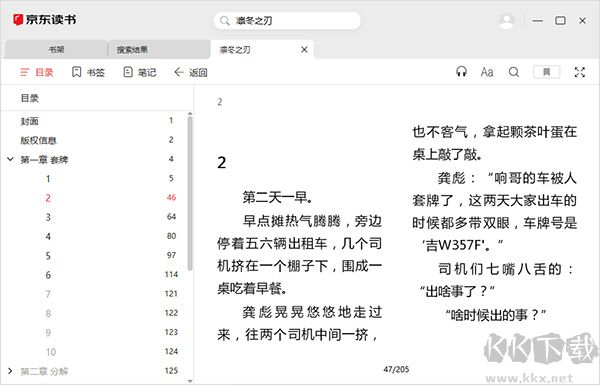This screenshot has height=385, width=600.
Task: Click the search magnifier icon in search box
Action: tap(225, 21)
